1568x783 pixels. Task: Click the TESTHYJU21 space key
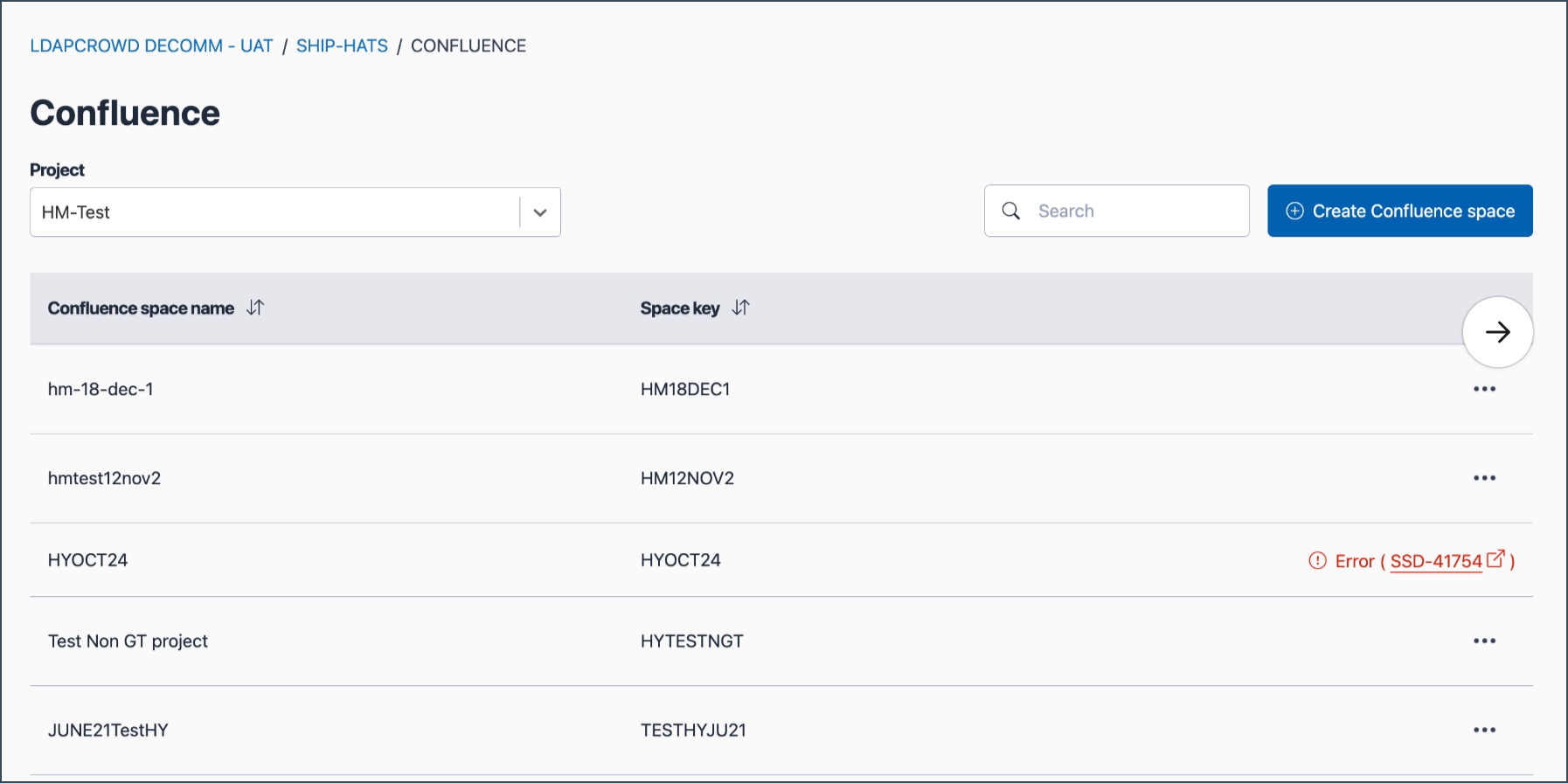(x=693, y=731)
